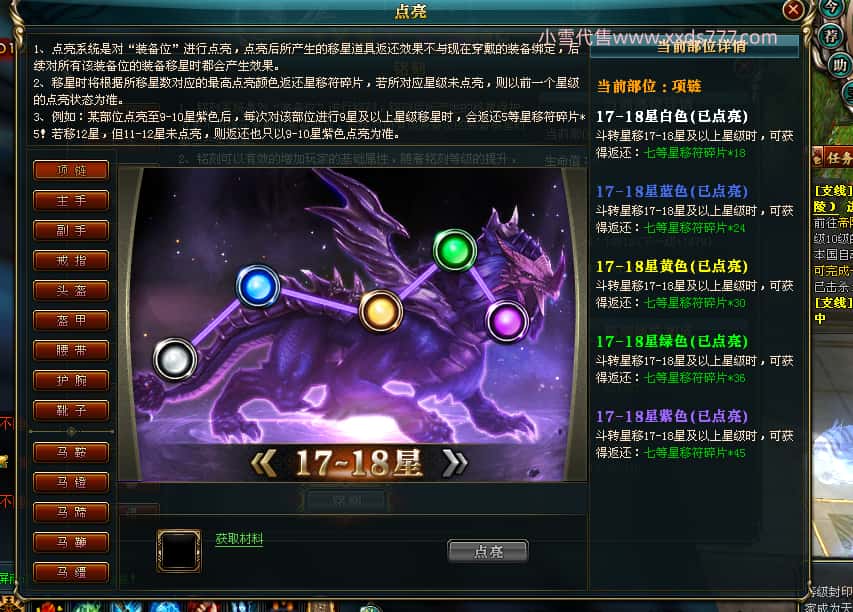Select the 主手 equipment tab
Image resolution: width=853 pixels, height=612 pixels.
click(x=71, y=200)
